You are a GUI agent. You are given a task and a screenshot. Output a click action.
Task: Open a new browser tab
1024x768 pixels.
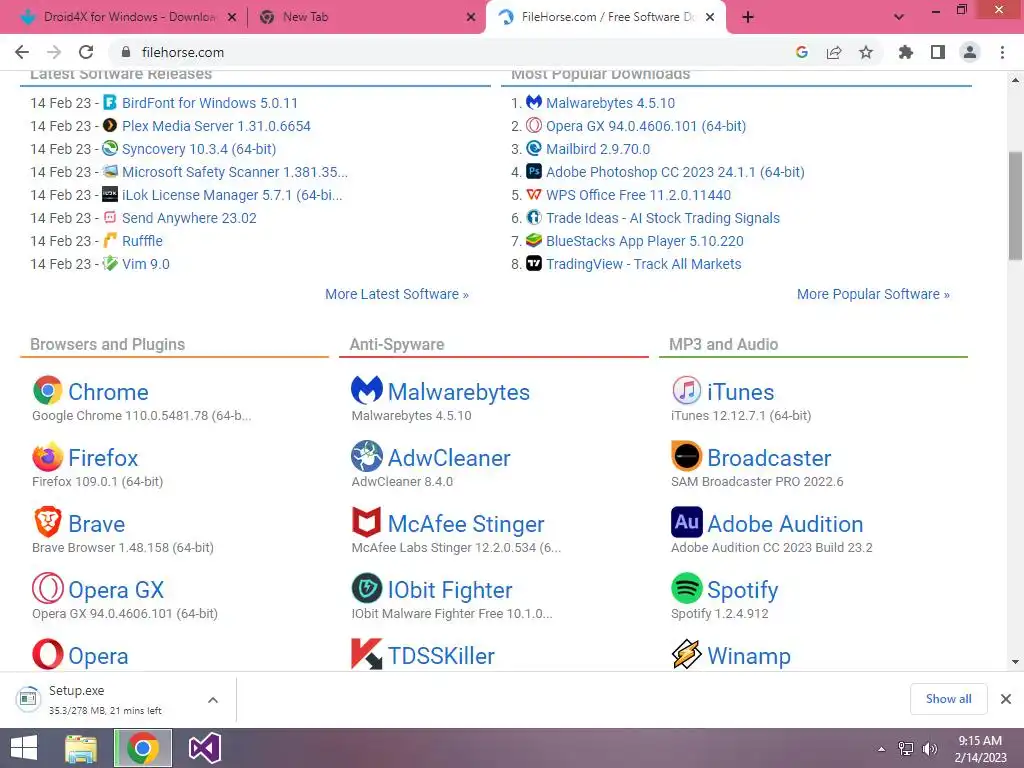pos(748,17)
